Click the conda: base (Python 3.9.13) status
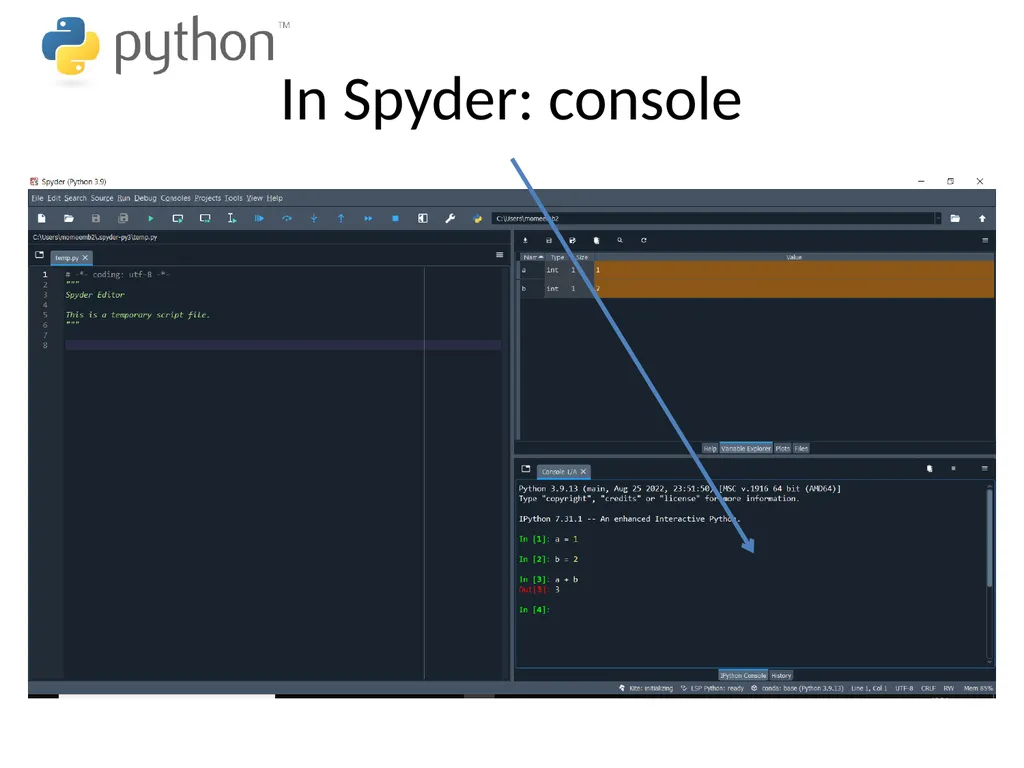The height and width of the screenshot is (768, 1024). [797, 688]
